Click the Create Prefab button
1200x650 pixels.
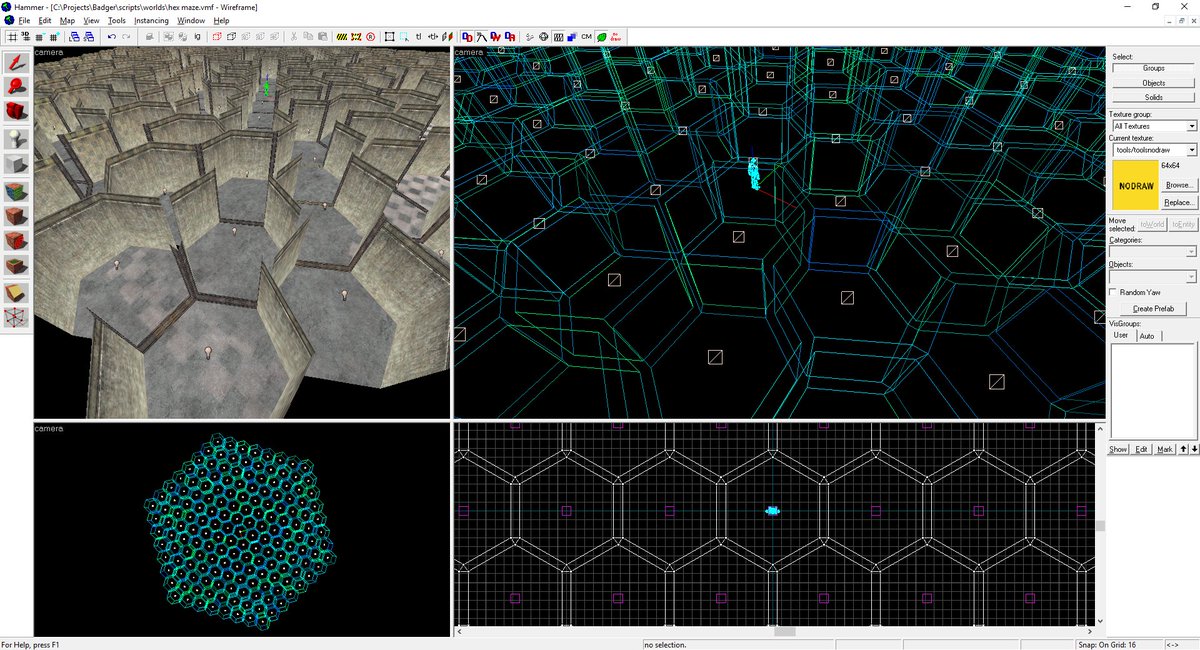click(1153, 309)
